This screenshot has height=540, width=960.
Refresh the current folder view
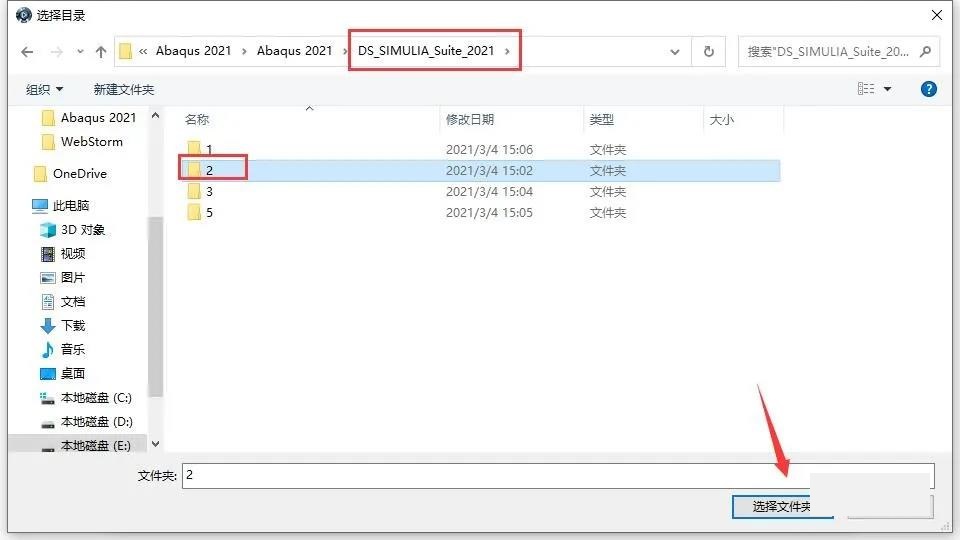pyautogui.click(x=709, y=51)
